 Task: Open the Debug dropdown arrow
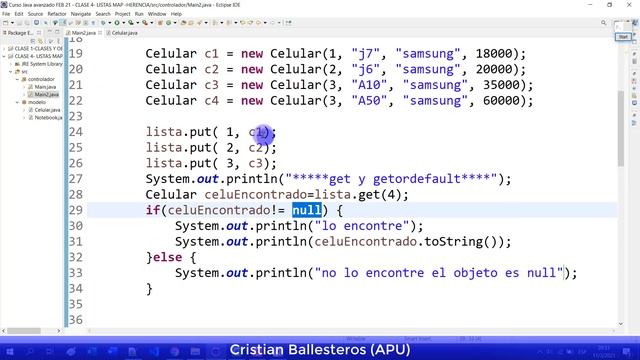pos(109,23)
